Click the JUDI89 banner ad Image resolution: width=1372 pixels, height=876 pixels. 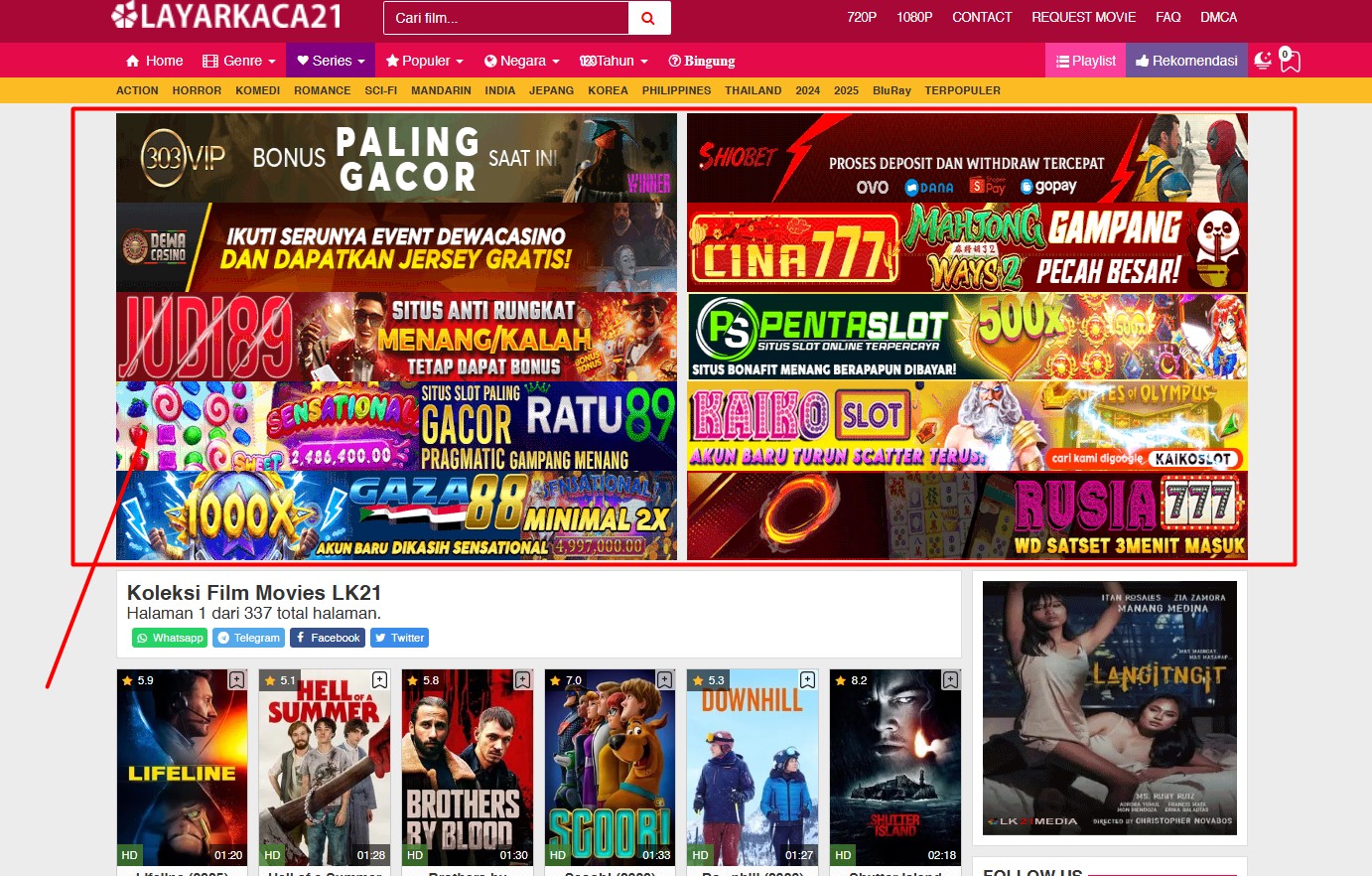click(x=396, y=337)
